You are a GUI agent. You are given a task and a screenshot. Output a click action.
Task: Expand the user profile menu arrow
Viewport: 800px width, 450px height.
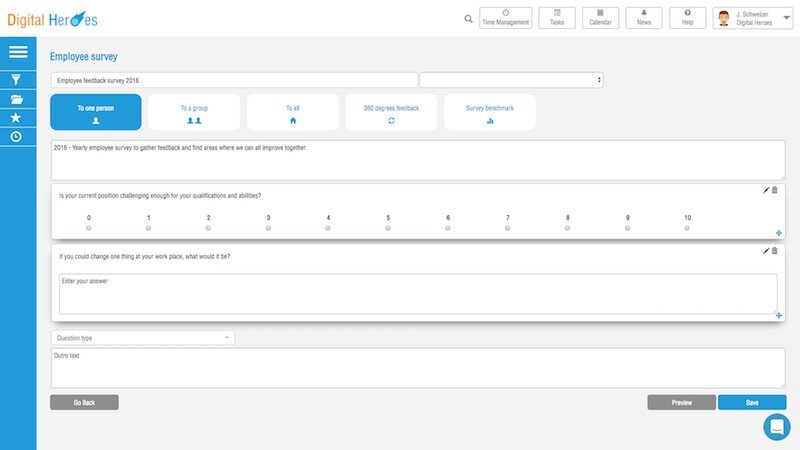coord(786,18)
